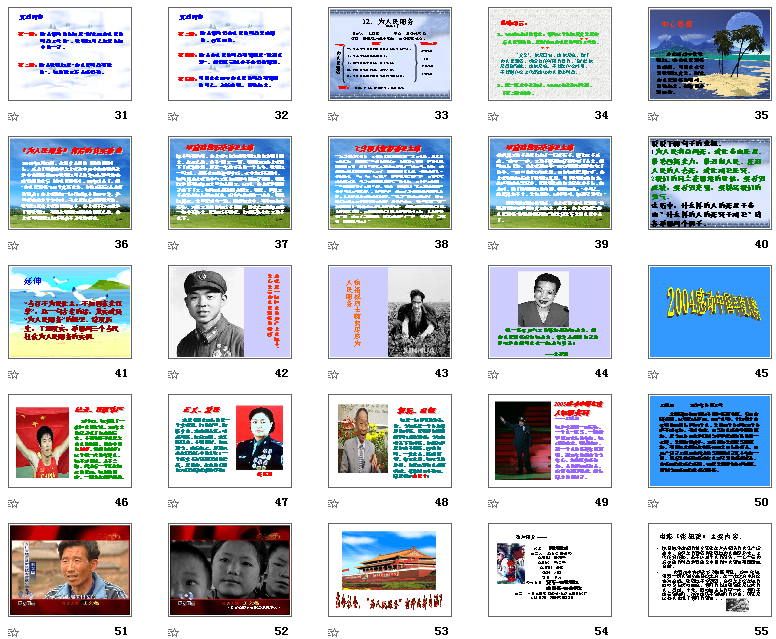Image resolution: width=776 pixels, height=639 pixels.
Task: Select slide 31 thumbnail with cloud background
Action: 70,54
